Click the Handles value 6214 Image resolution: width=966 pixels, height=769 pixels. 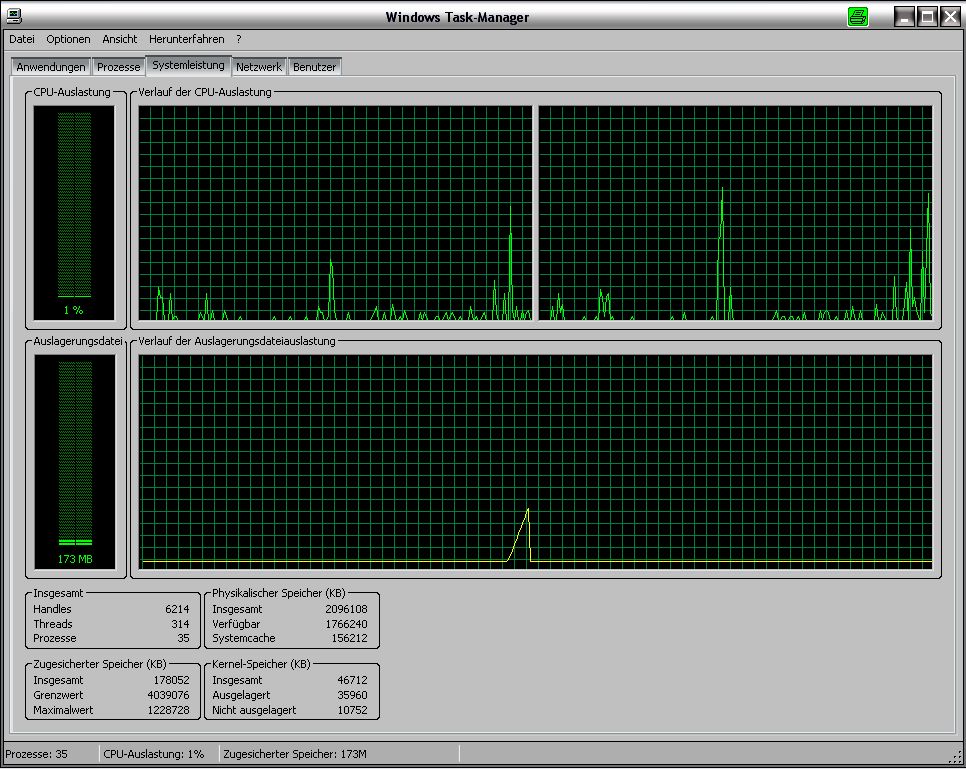(x=177, y=609)
